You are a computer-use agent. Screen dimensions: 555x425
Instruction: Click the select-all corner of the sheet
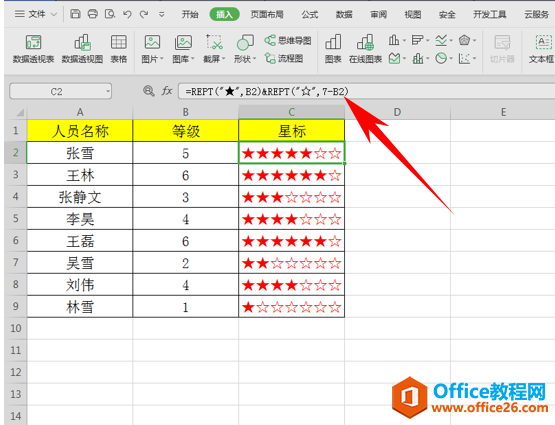16,113
